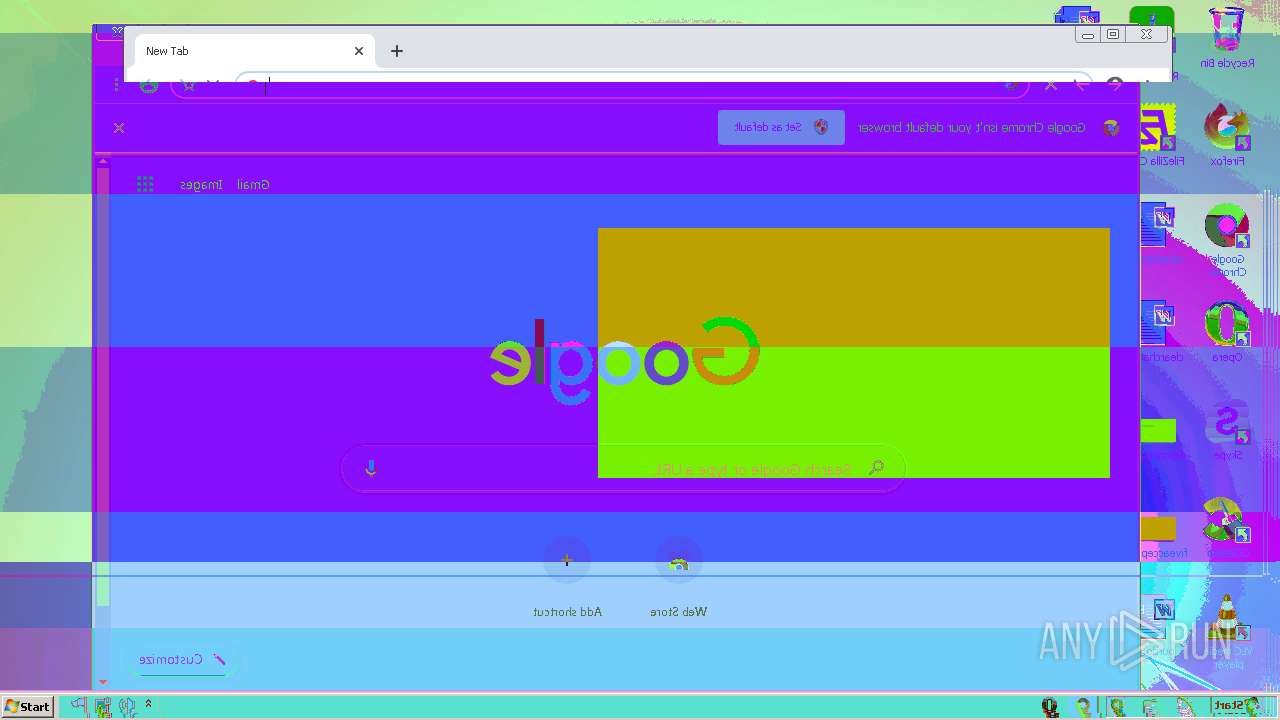
Task: Click the mirrored Images link
Action: click(x=201, y=184)
